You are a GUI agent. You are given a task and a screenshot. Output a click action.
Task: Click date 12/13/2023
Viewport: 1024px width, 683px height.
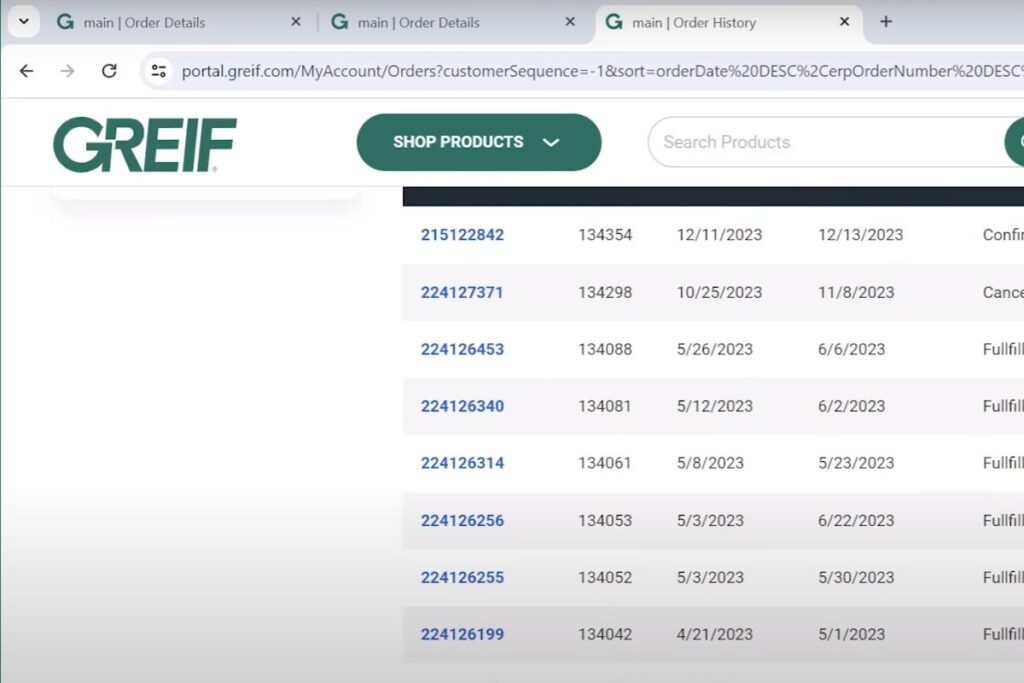(860, 235)
